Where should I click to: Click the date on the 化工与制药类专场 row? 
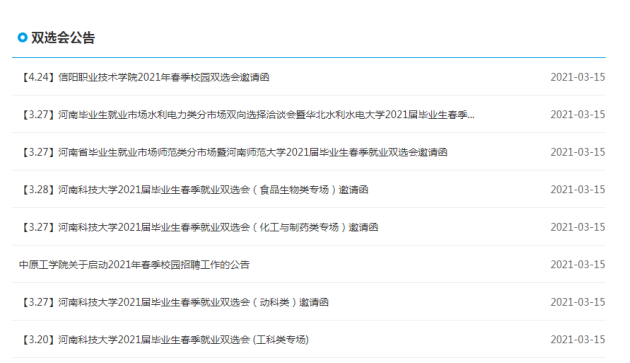tap(578, 227)
